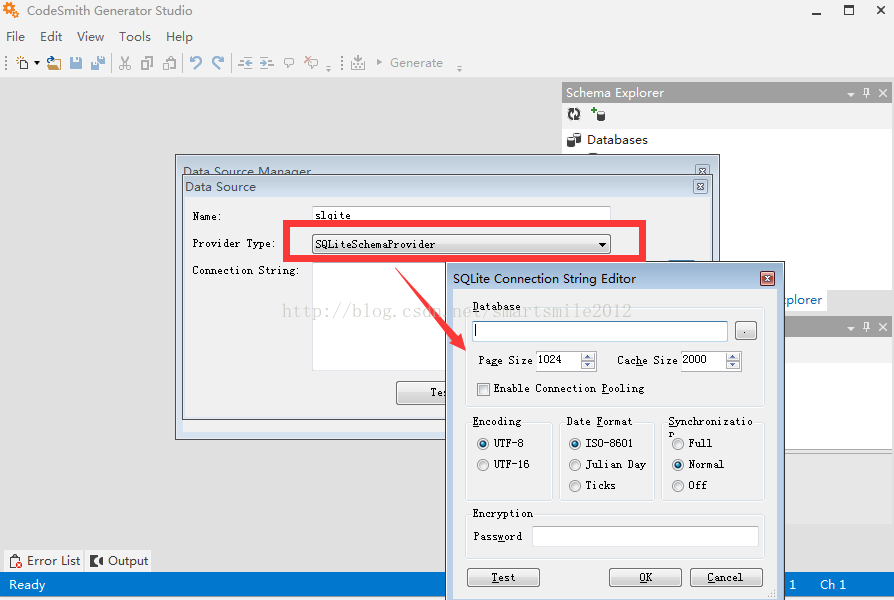Toggle auto-hide pin on Schema Explorer

pos(867,93)
